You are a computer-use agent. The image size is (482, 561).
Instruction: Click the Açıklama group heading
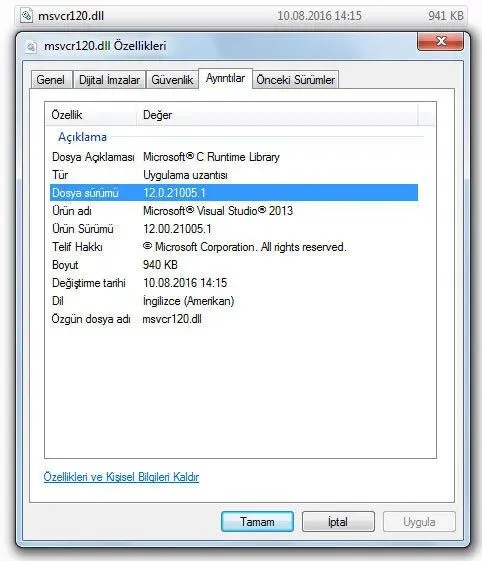click(x=82, y=137)
